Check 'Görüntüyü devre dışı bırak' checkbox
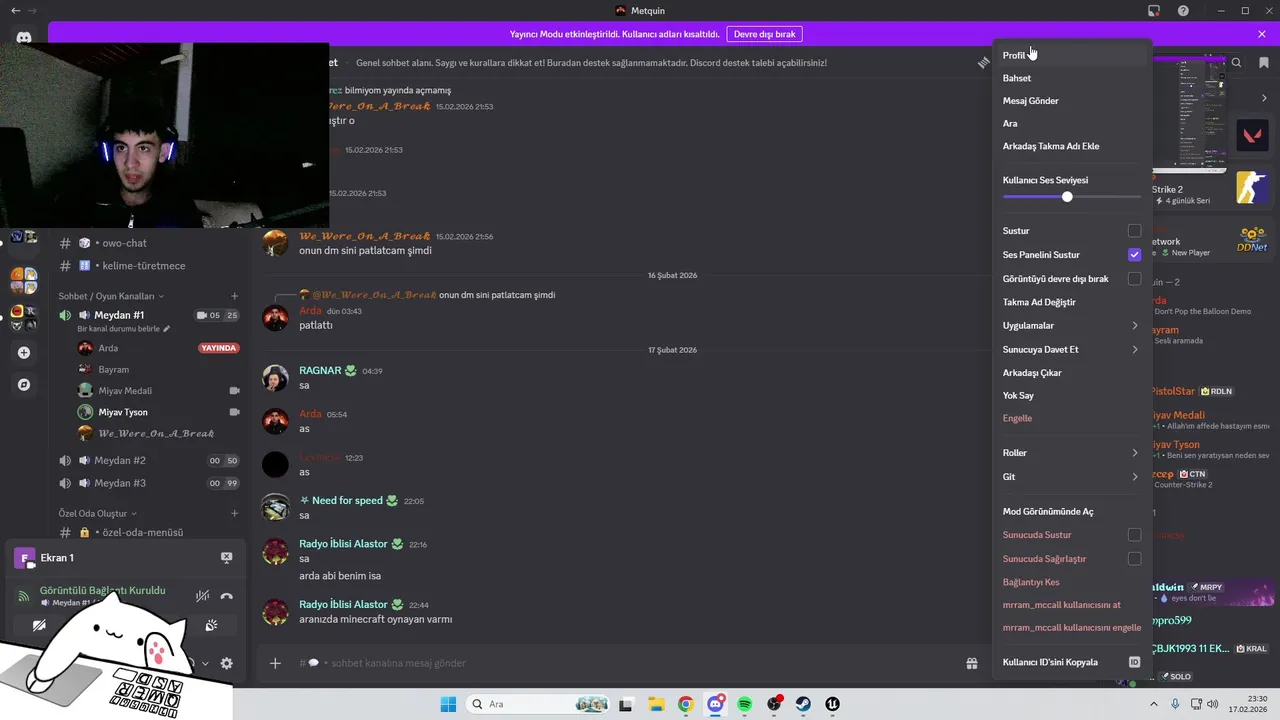The image size is (1280, 720). pos(1134,279)
